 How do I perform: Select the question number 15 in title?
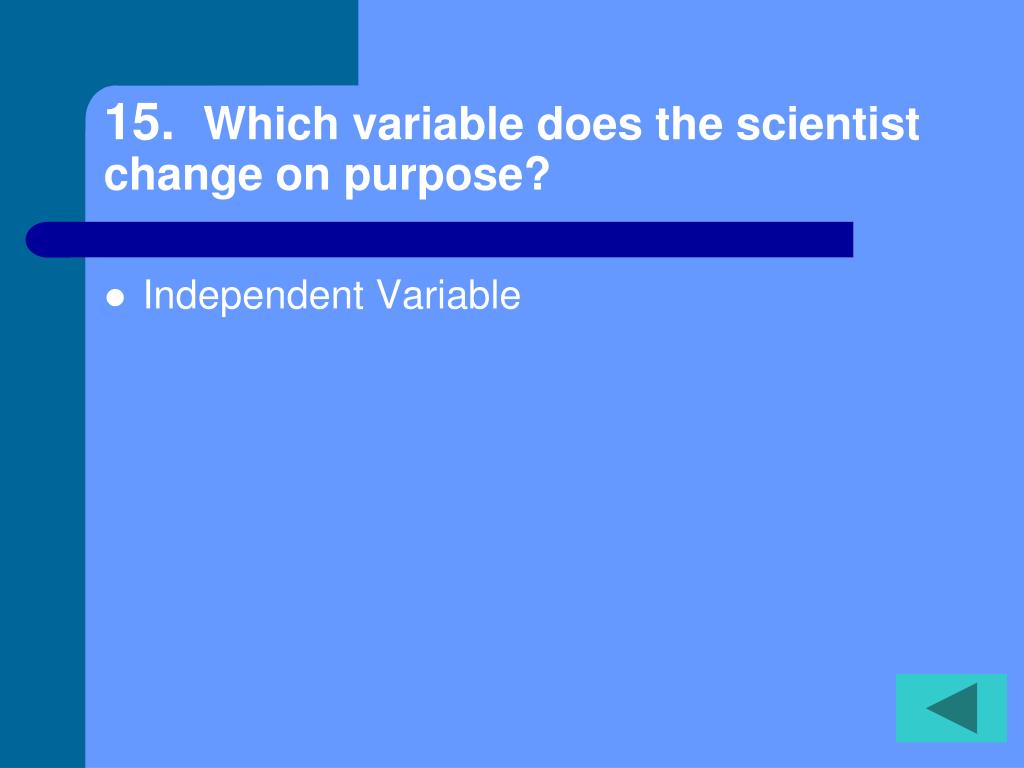pyautogui.click(x=139, y=122)
